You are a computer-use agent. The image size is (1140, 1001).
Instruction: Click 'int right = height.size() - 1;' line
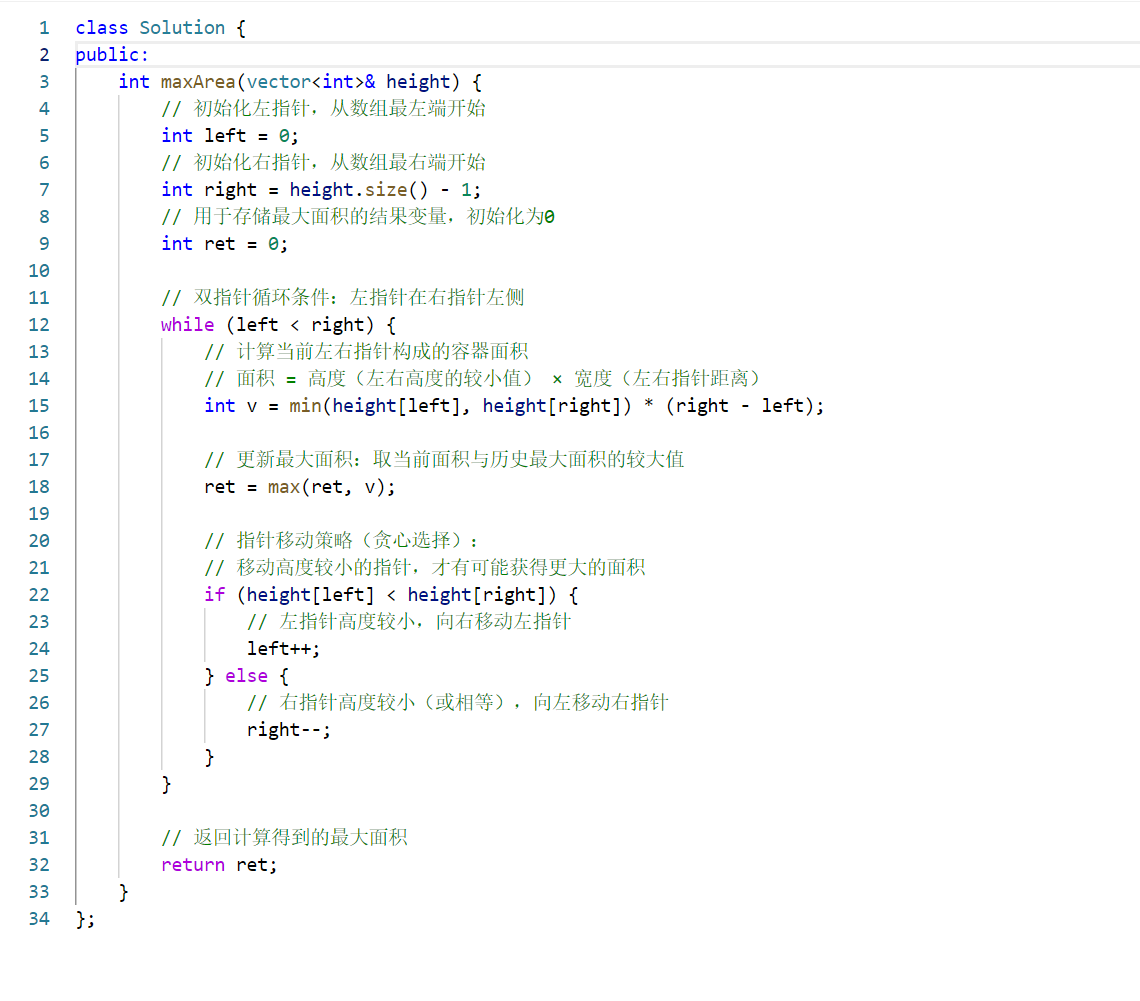pyautogui.click(x=321, y=190)
